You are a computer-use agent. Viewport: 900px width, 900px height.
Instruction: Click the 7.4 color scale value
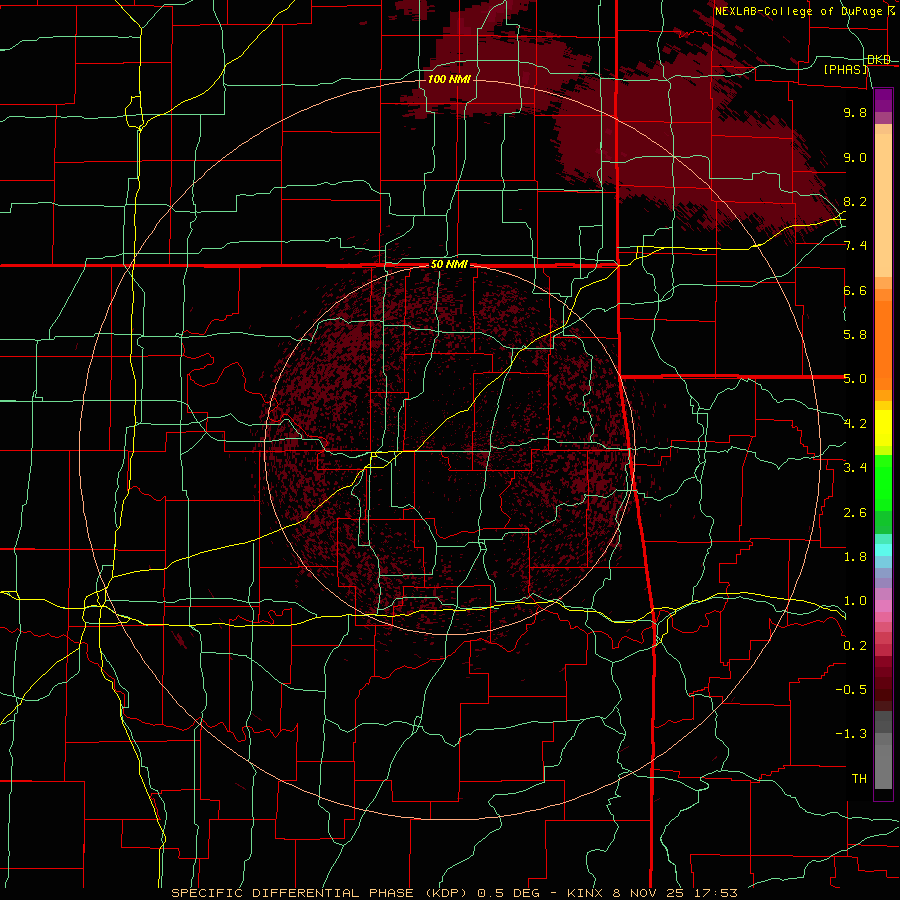(855, 246)
